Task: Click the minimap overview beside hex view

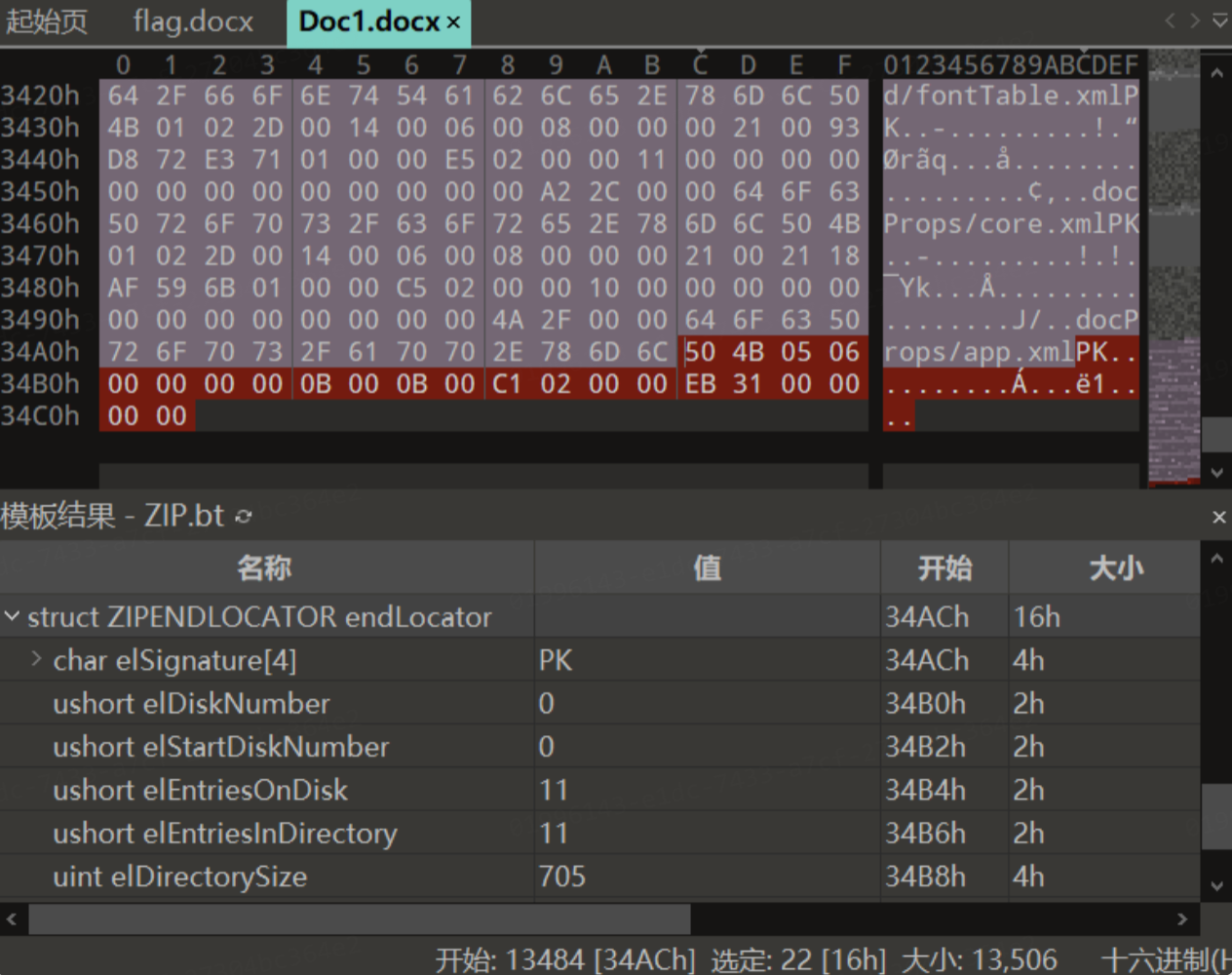Action: pyautogui.click(x=1174, y=263)
